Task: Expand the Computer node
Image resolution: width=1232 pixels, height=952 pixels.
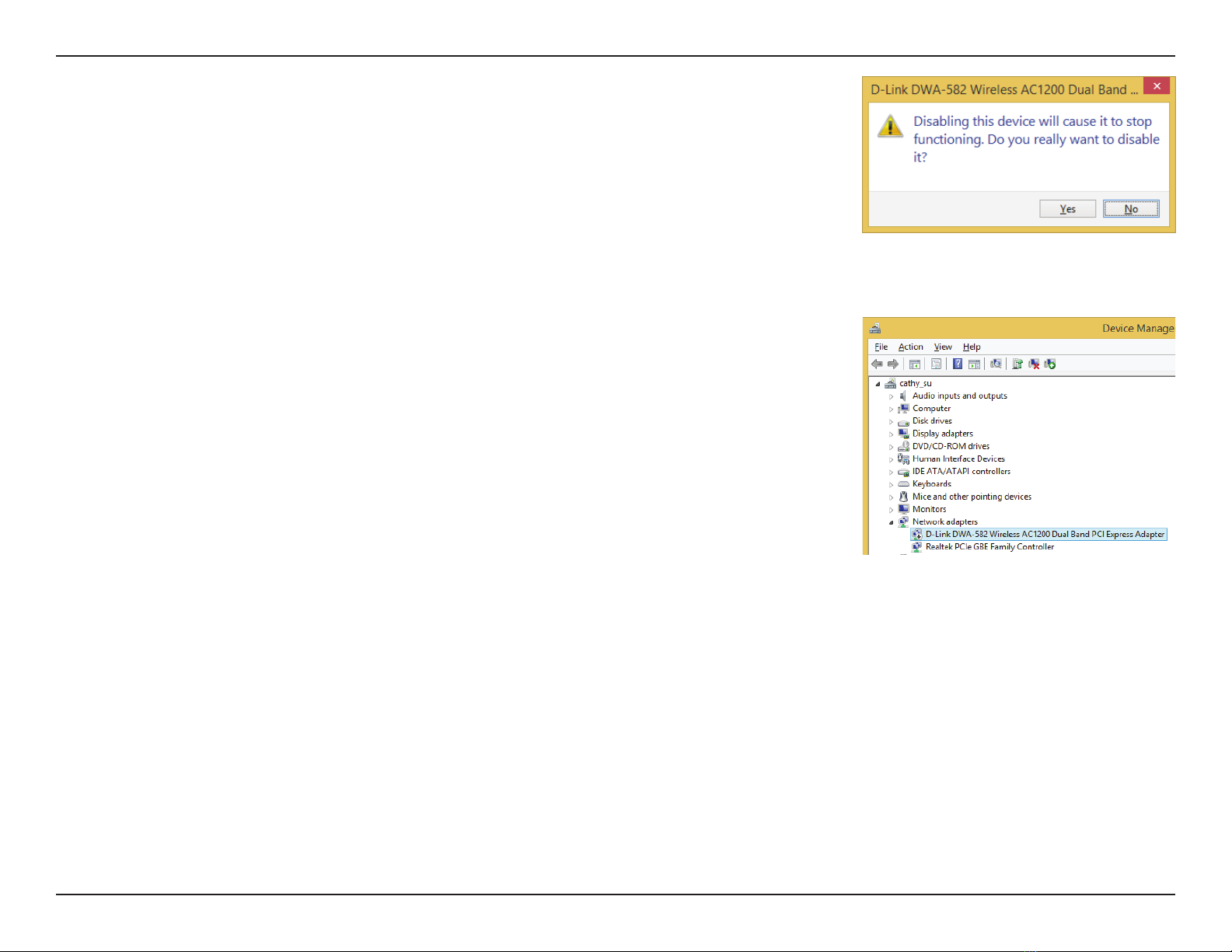Action: tap(892, 409)
